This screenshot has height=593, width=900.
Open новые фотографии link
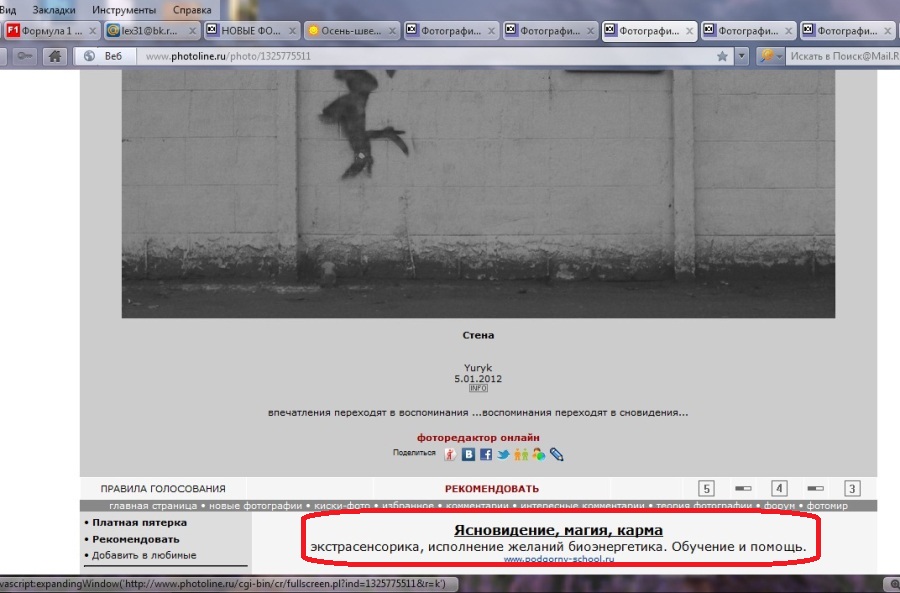[255, 506]
